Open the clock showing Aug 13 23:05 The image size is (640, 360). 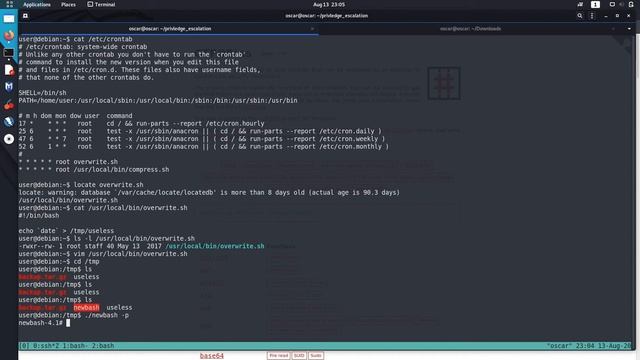click(x=329, y=4)
